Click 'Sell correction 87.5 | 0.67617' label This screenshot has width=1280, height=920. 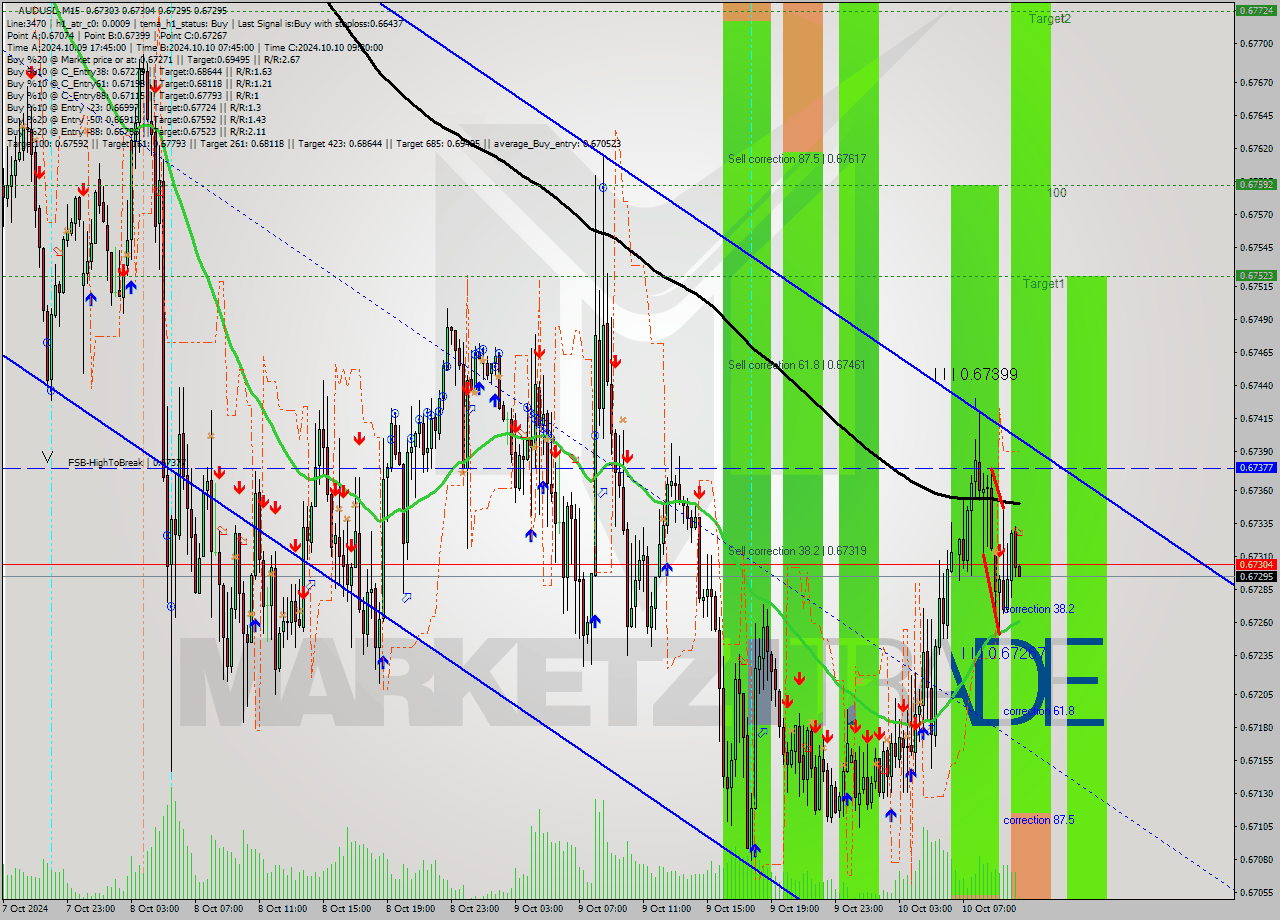click(x=797, y=159)
